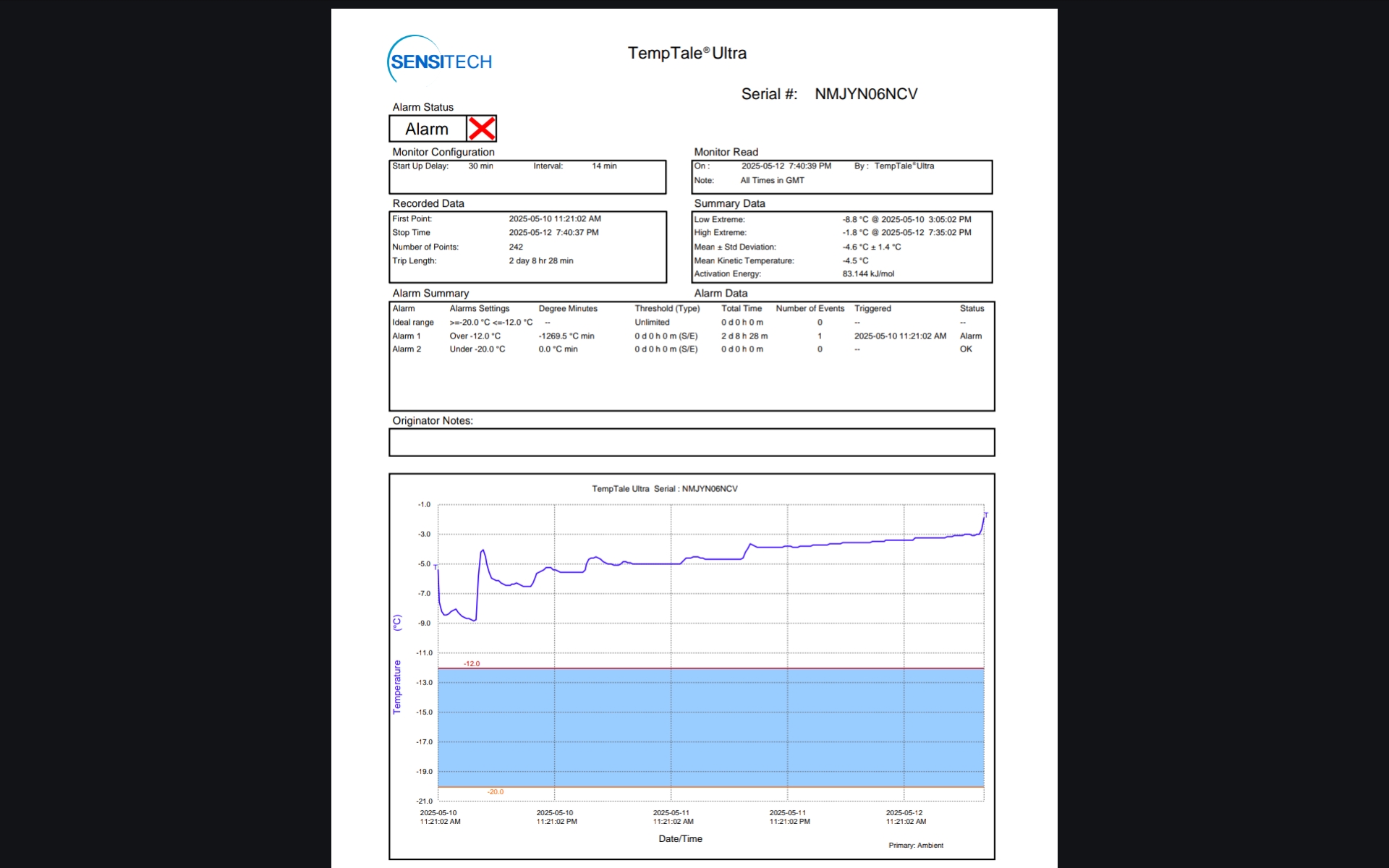Screen dimensions: 1389x868
Task: Select Activation Energy value 83.144 kJ/mol
Action: point(868,274)
